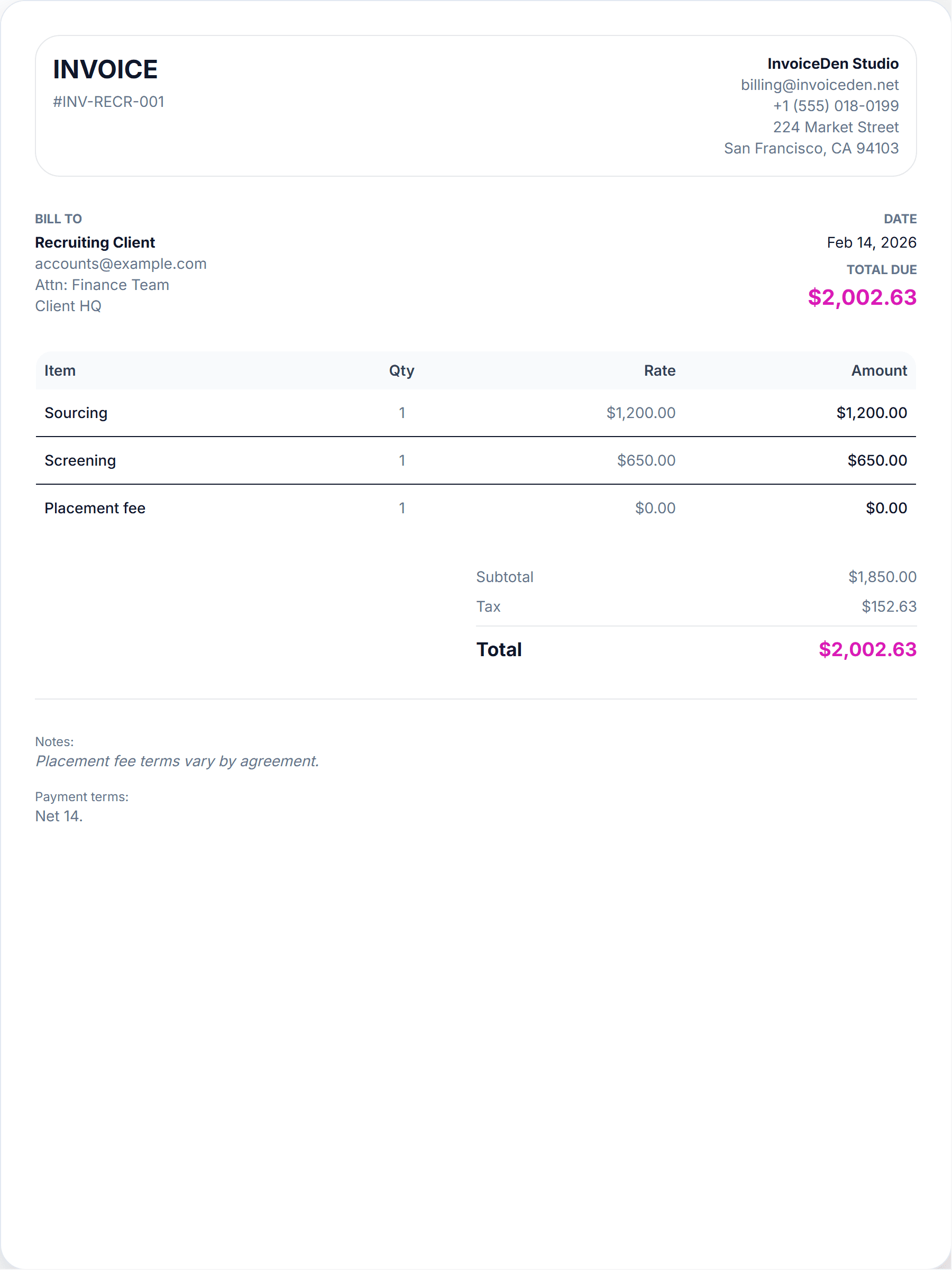Click the INVOICE heading

coord(105,69)
